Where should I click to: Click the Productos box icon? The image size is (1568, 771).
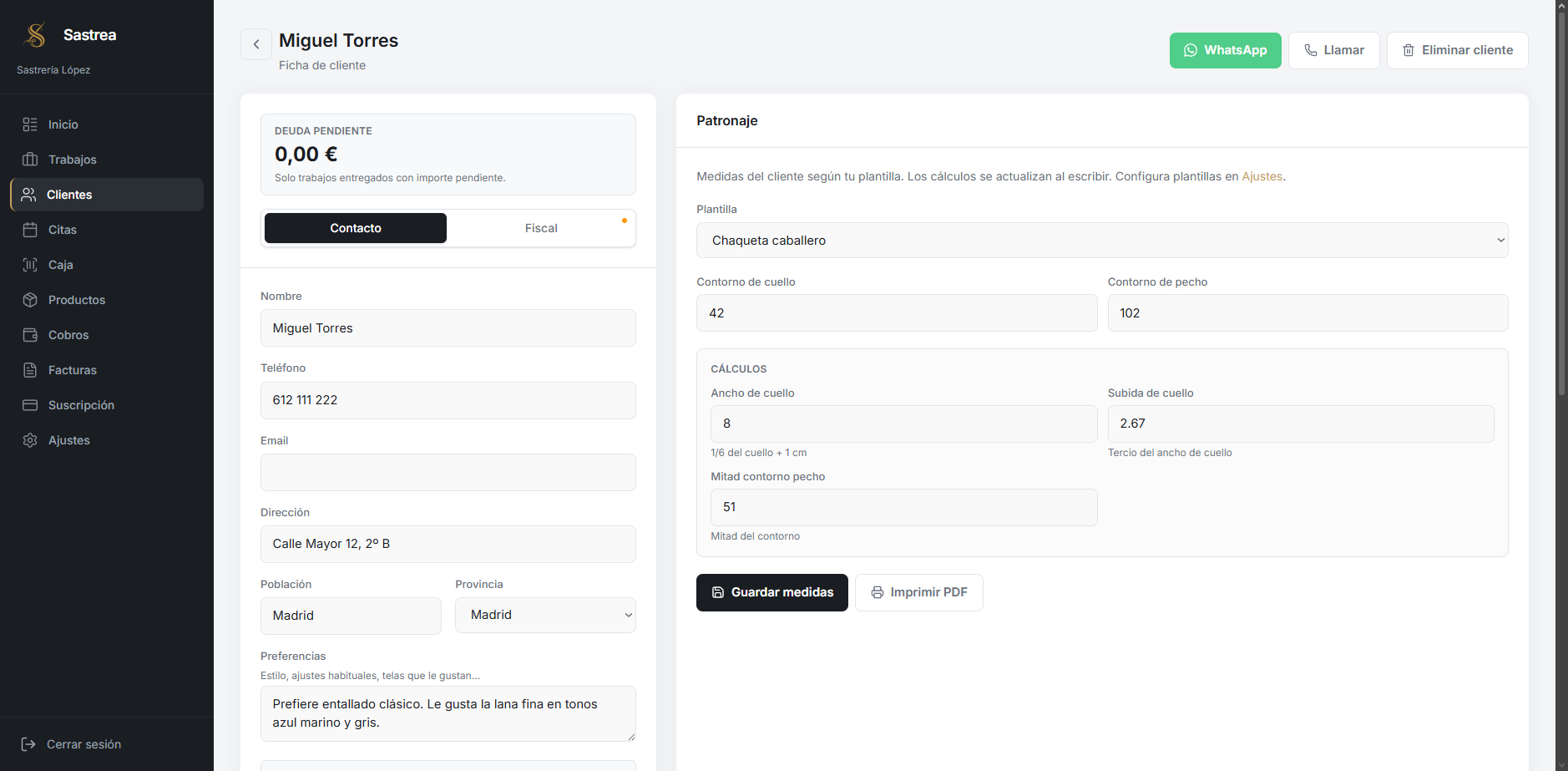point(30,300)
